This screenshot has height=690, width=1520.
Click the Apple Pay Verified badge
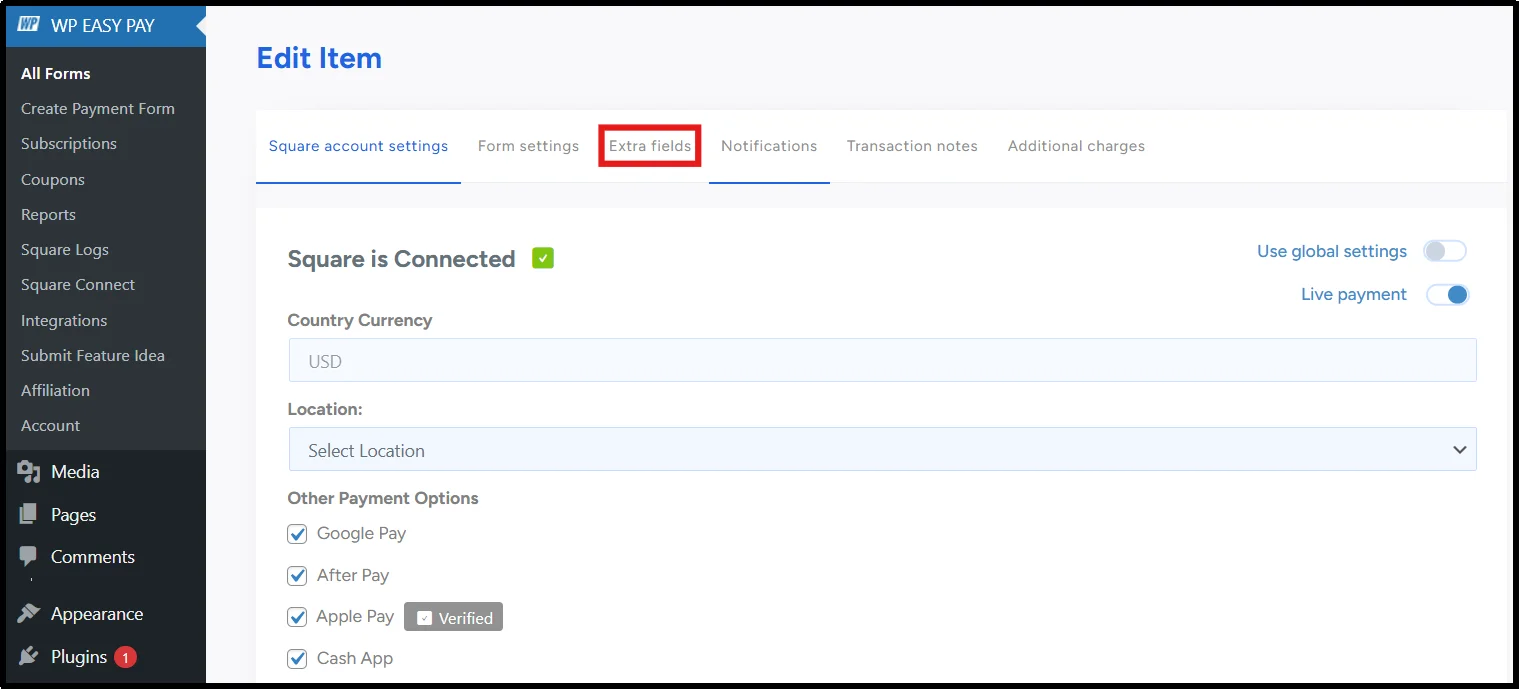click(453, 618)
